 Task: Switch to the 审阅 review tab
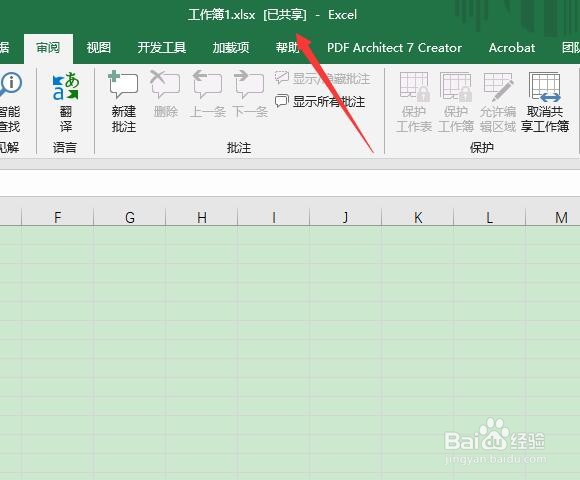48,48
